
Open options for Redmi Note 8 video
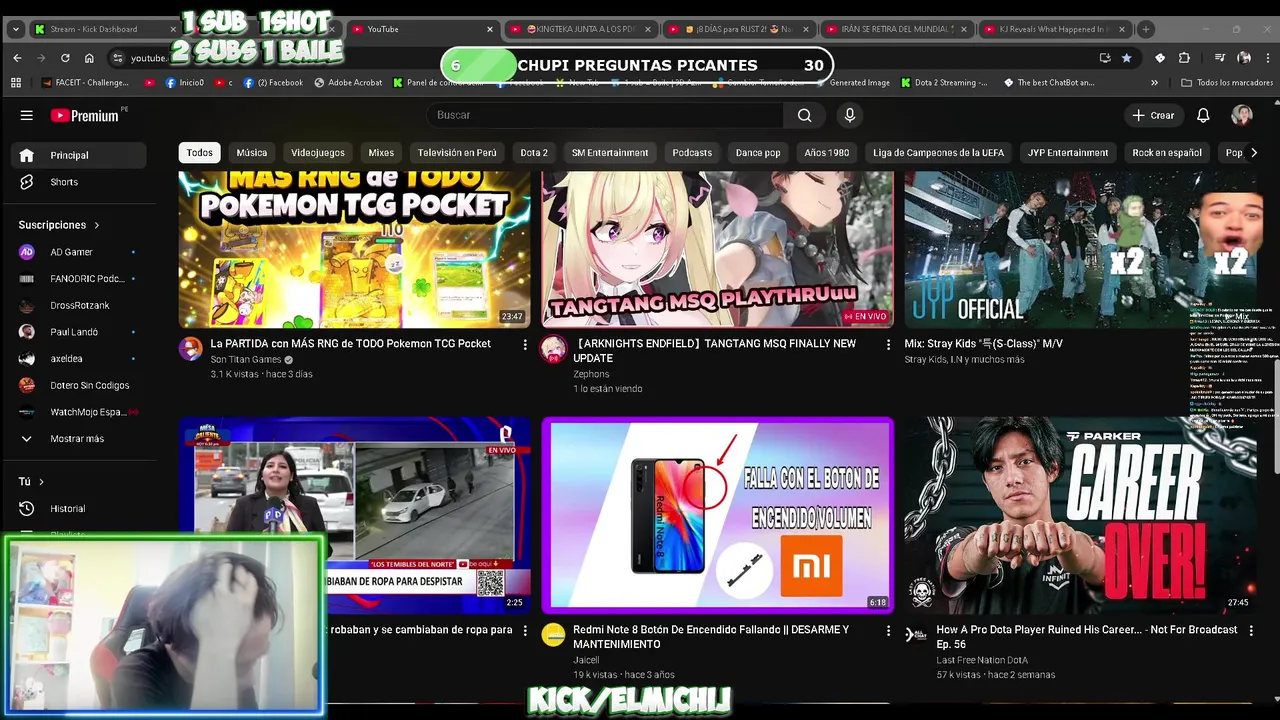pos(888,631)
